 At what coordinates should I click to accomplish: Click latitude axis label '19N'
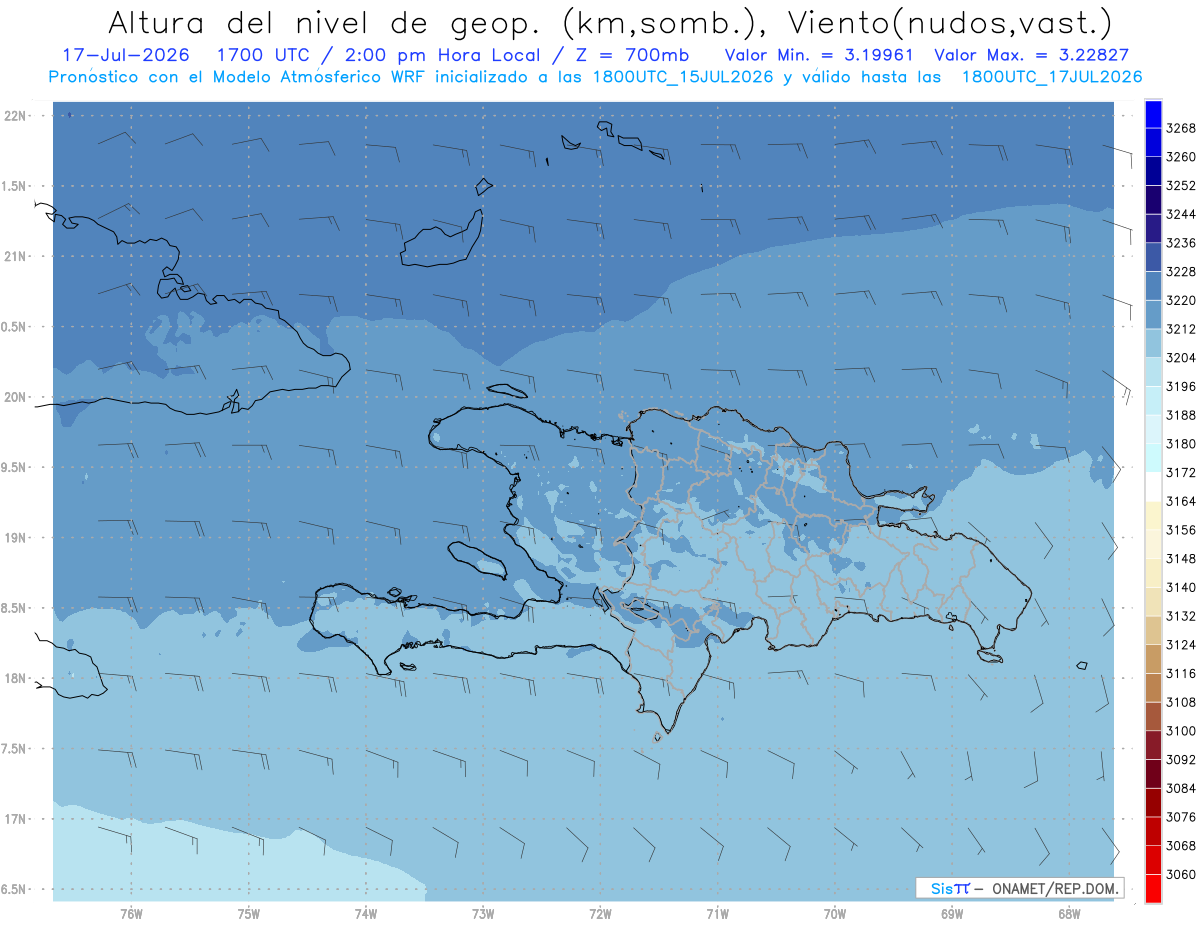coord(15,538)
